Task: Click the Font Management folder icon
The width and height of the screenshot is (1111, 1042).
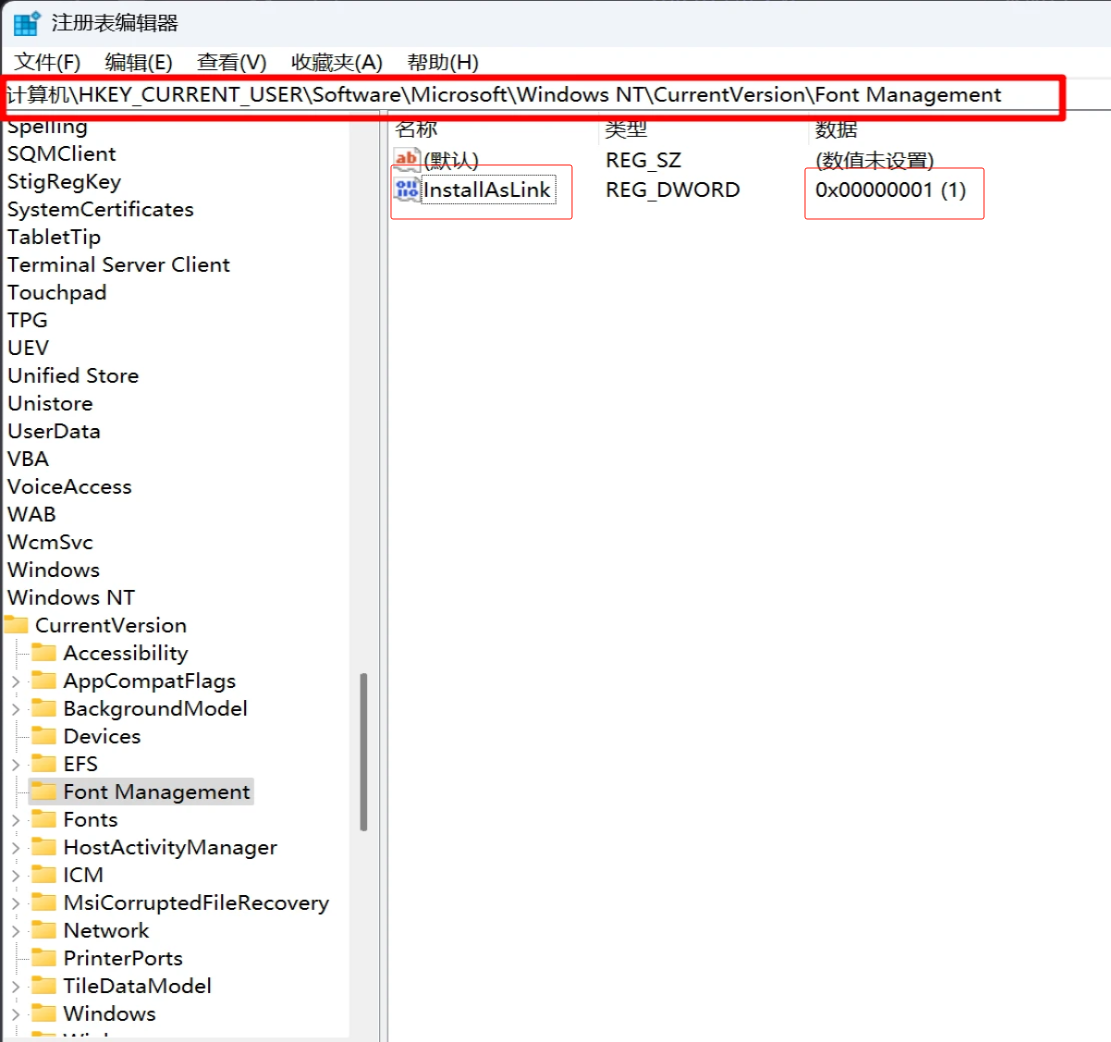Action: (x=44, y=791)
